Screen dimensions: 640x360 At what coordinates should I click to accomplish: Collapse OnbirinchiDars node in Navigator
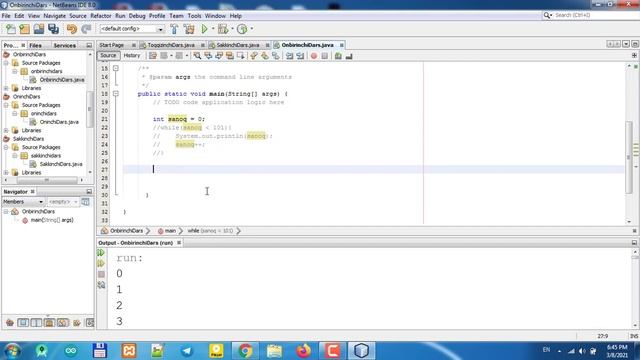pyautogui.click(x=6, y=211)
